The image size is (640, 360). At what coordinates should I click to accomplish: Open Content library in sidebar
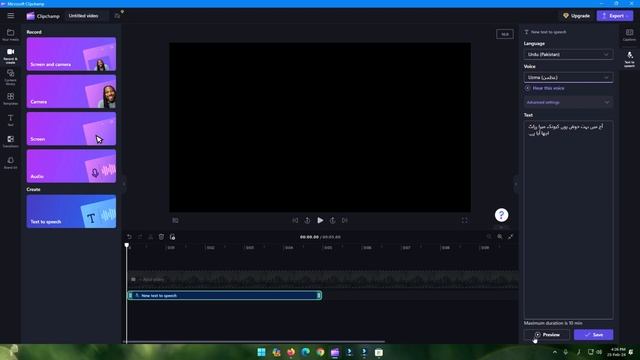coord(11,77)
